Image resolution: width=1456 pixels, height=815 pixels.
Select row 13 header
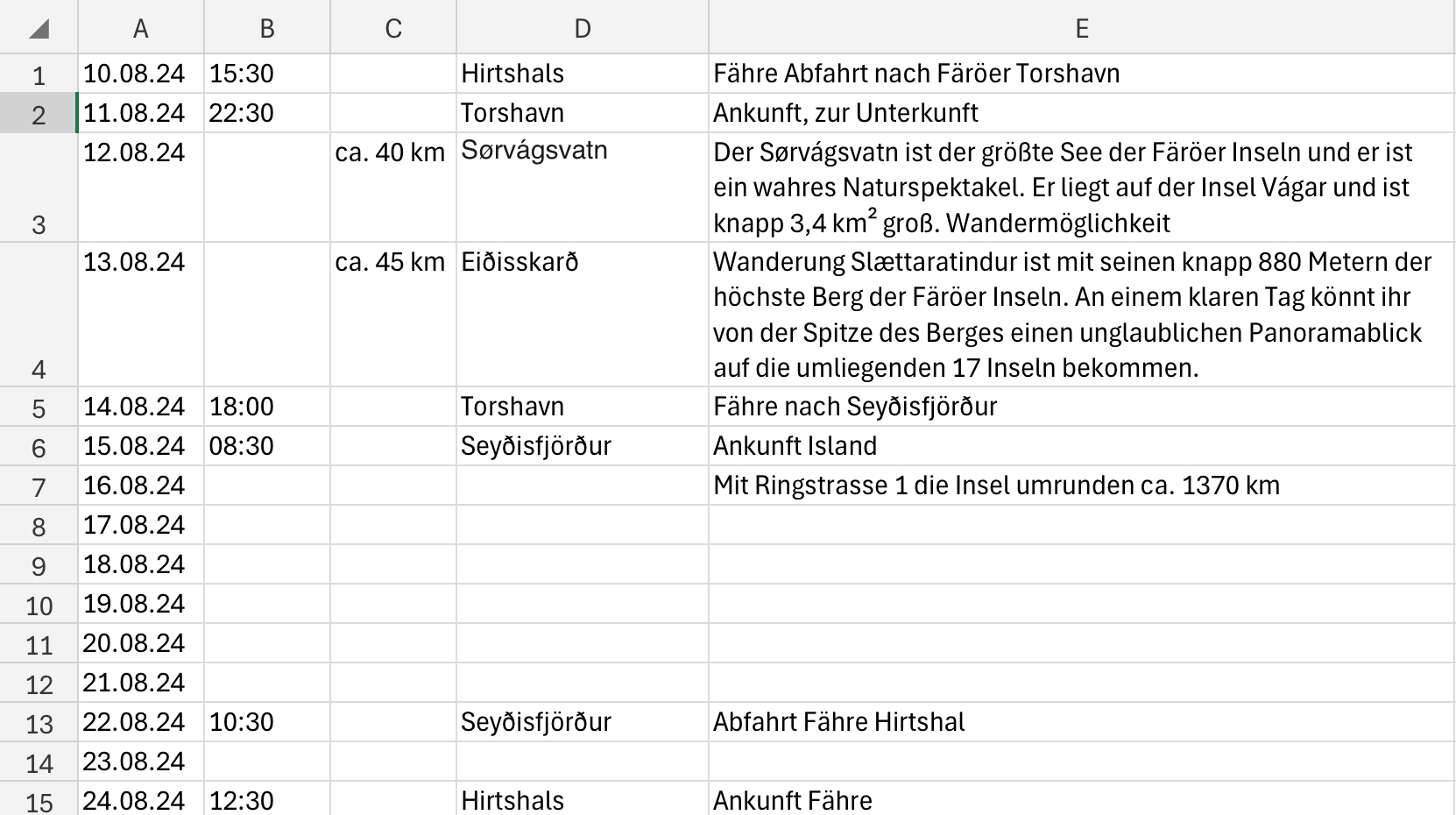[39, 722]
